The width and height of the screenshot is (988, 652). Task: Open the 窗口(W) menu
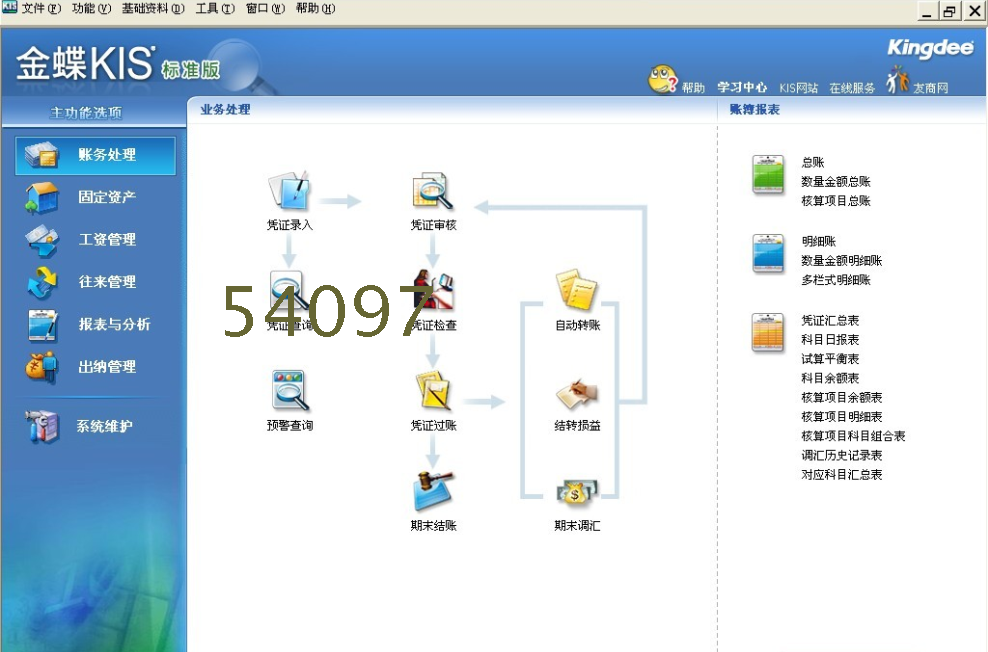pos(265,8)
